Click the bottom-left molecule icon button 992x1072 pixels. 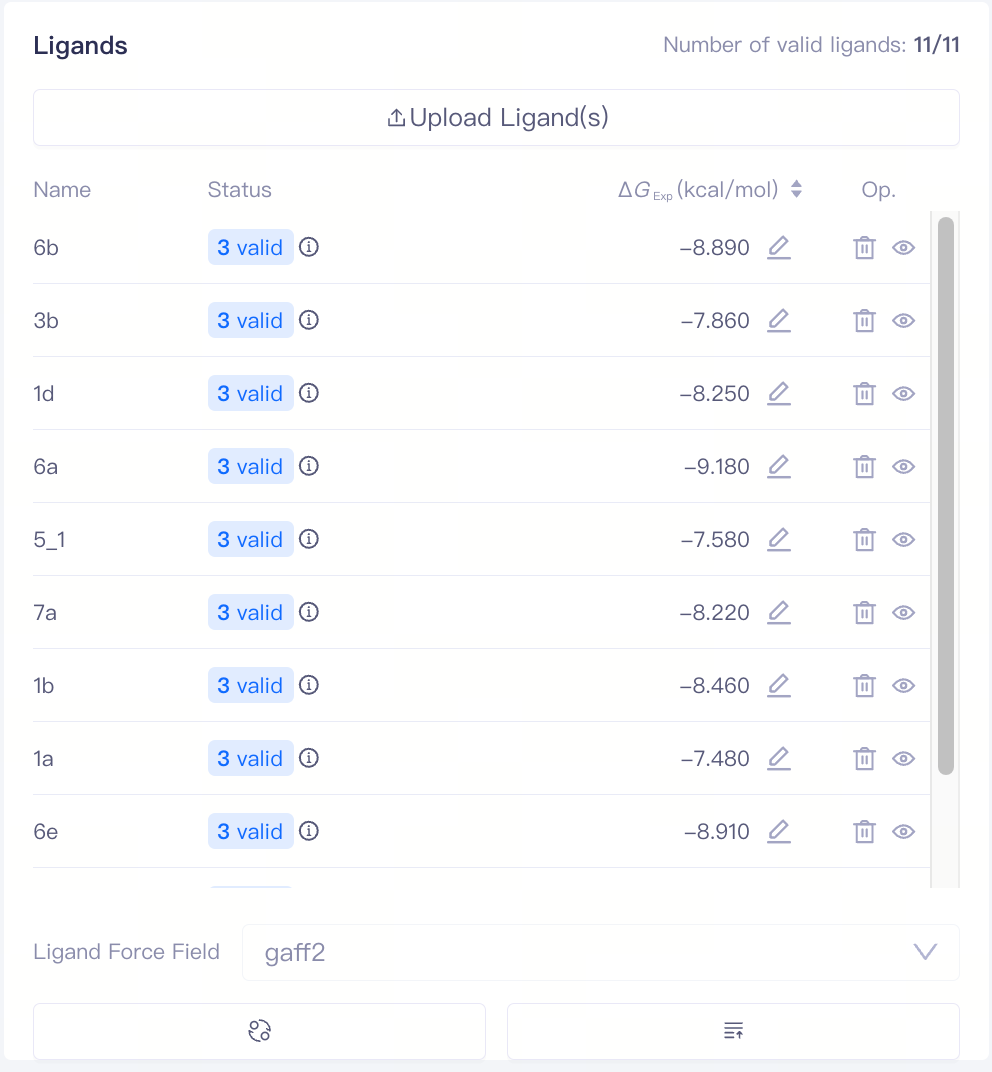pyautogui.click(x=259, y=1031)
